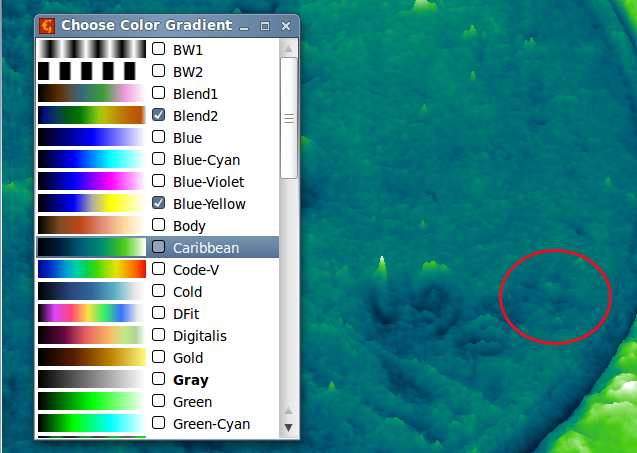Viewport: 637px width, 453px height.
Task: Click the Caribbean gradient swatch
Action: coord(92,247)
